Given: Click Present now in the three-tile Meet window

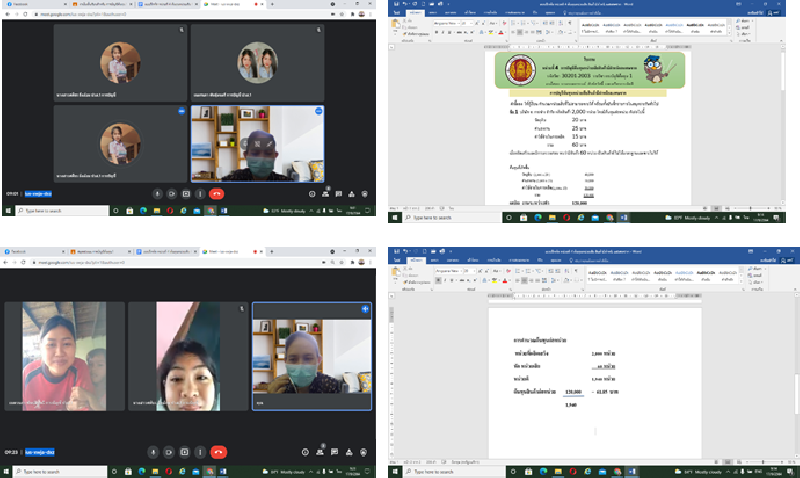Looking at the screenshot, I should [185, 451].
